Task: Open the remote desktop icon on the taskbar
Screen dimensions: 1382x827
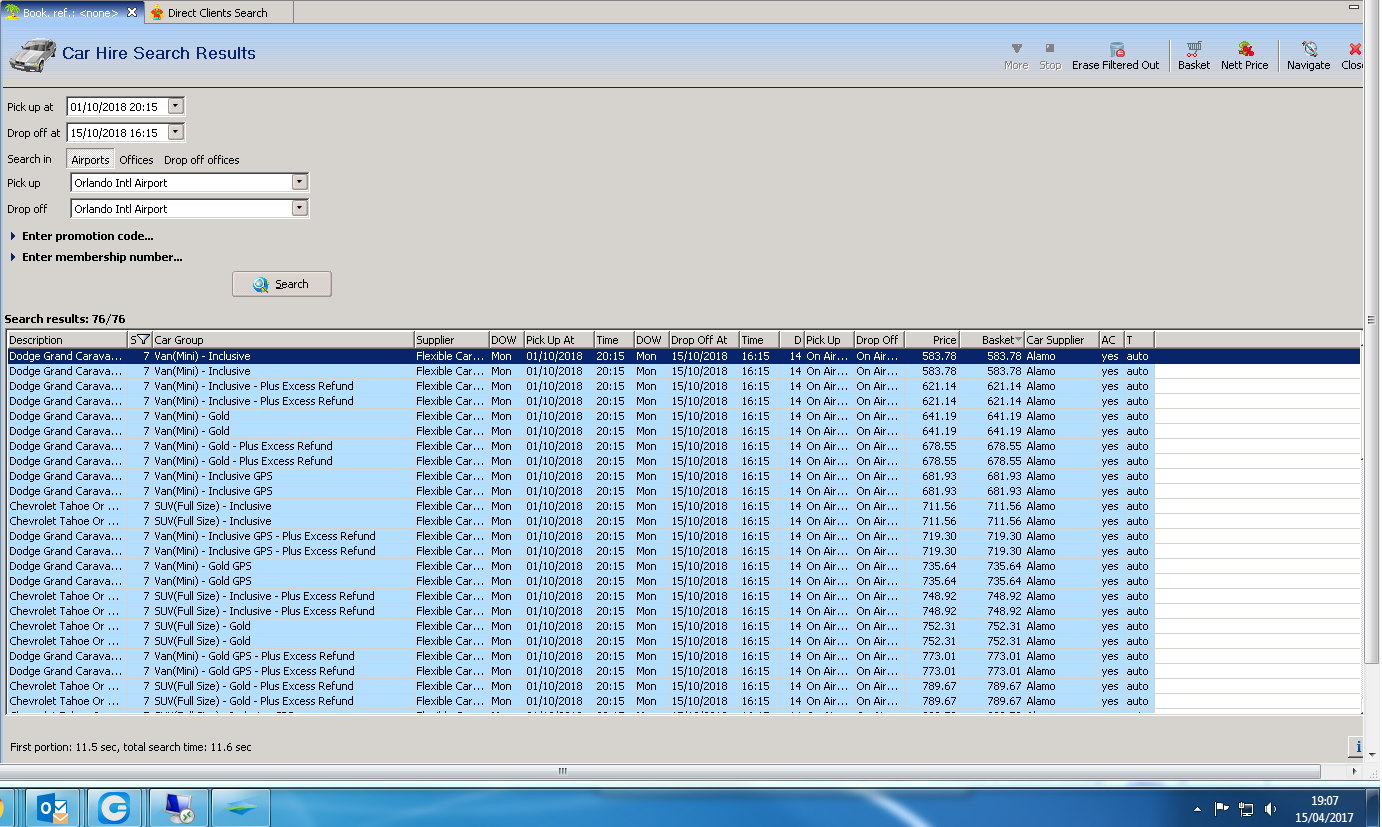Action: (x=178, y=808)
